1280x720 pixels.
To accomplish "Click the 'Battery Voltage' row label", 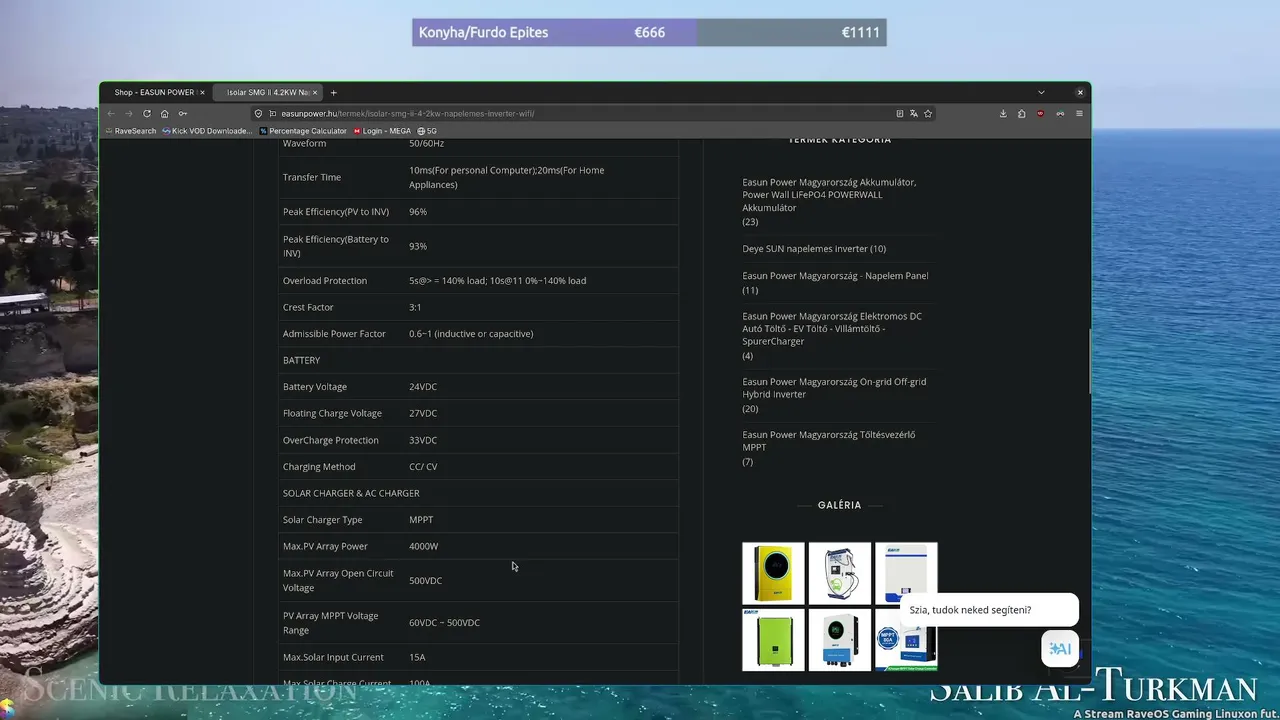I will (x=315, y=387).
